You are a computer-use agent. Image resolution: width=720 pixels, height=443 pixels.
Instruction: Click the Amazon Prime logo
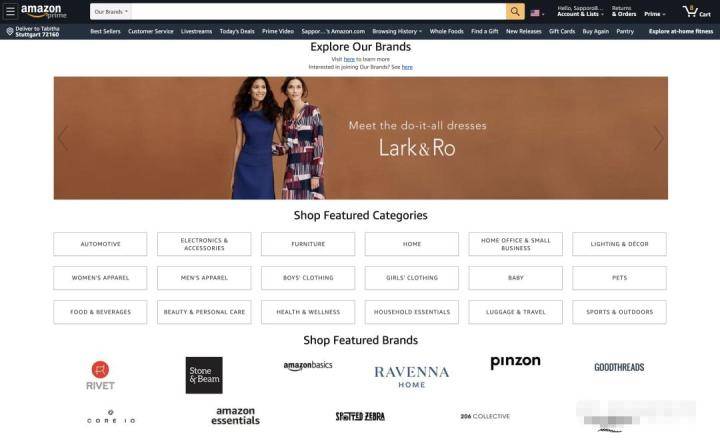[x=44, y=11]
